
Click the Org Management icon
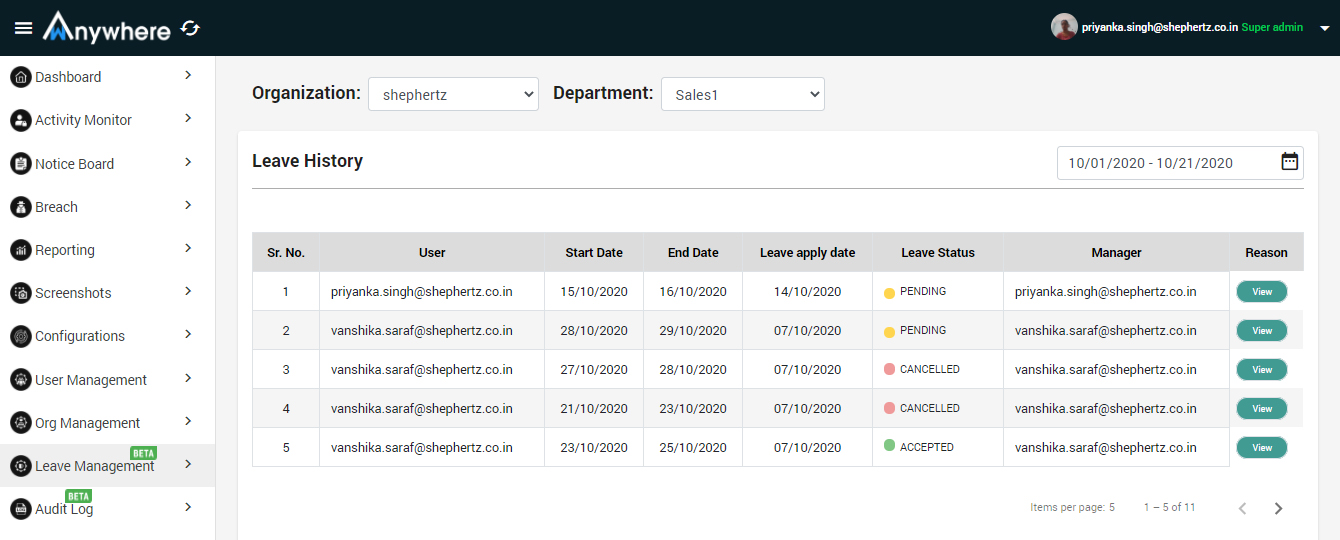20,423
